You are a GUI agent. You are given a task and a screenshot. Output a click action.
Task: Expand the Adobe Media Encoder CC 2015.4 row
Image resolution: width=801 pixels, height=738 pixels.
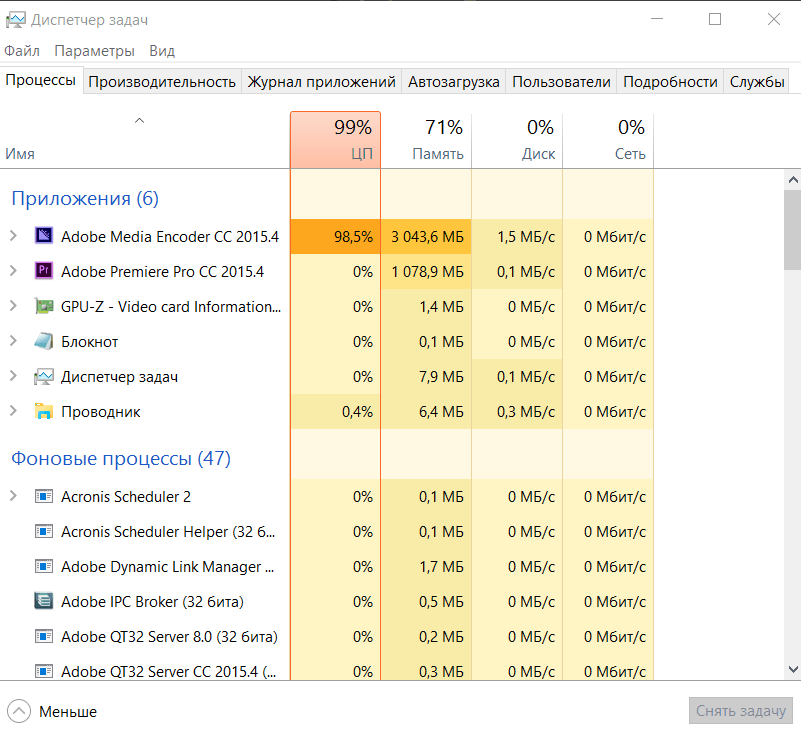click(x=14, y=236)
